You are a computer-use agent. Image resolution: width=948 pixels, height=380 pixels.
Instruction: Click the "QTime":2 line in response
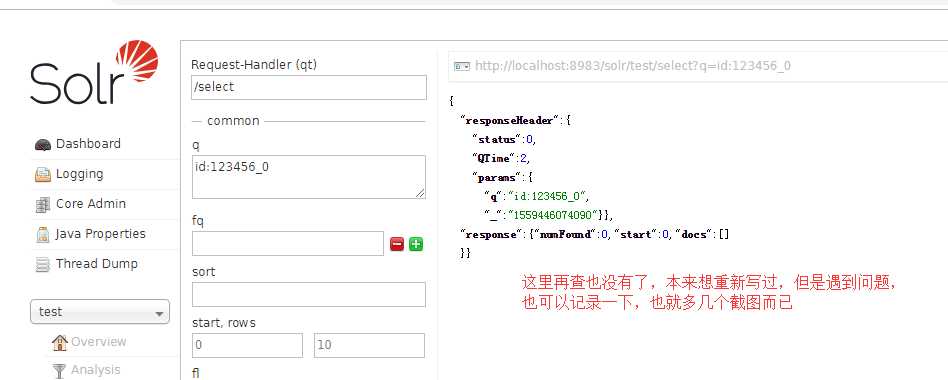(x=501, y=158)
